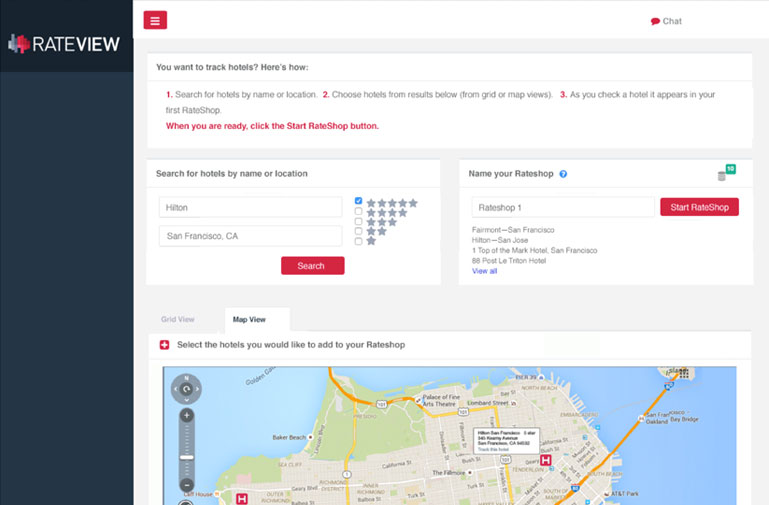The width and height of the screenshot is (769, 505).
Task: Zoom in on the map with plus
Action: (x=187, y=415)
